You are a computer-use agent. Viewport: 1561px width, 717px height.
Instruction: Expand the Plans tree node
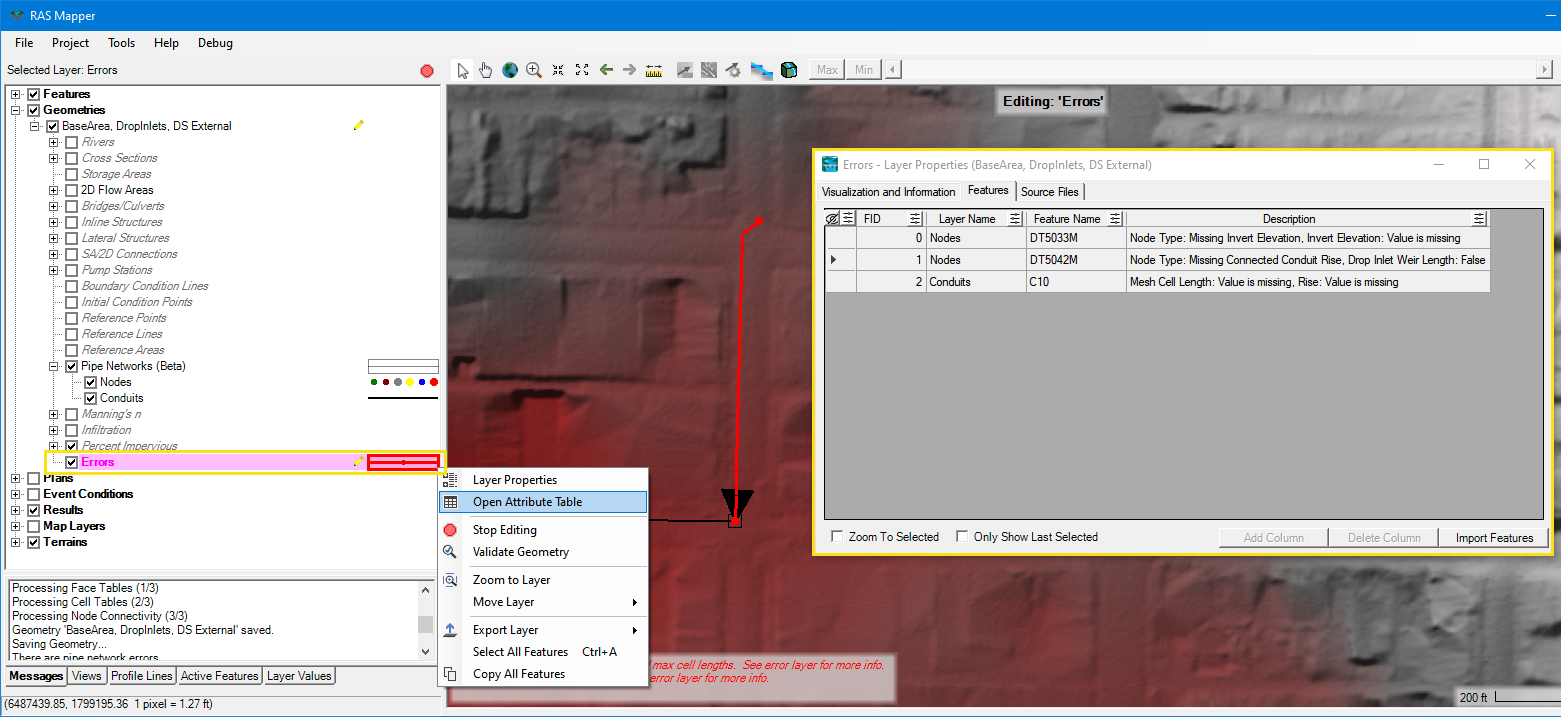[x=16, y=478]
